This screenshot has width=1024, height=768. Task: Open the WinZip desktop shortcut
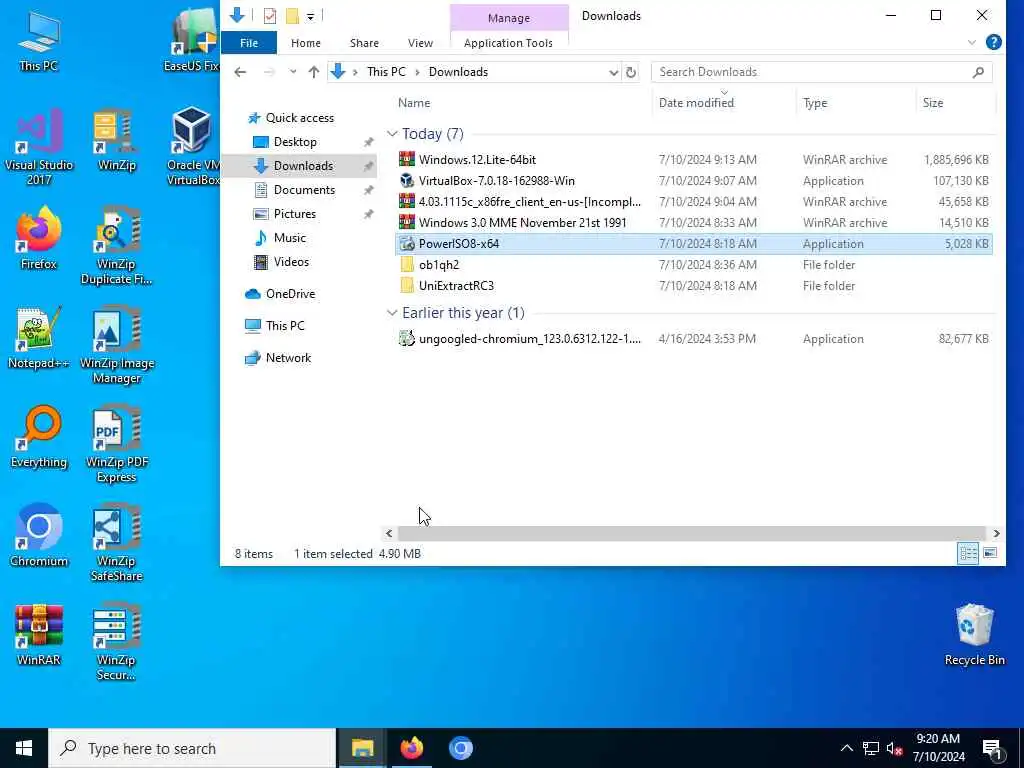pos(116,140)
